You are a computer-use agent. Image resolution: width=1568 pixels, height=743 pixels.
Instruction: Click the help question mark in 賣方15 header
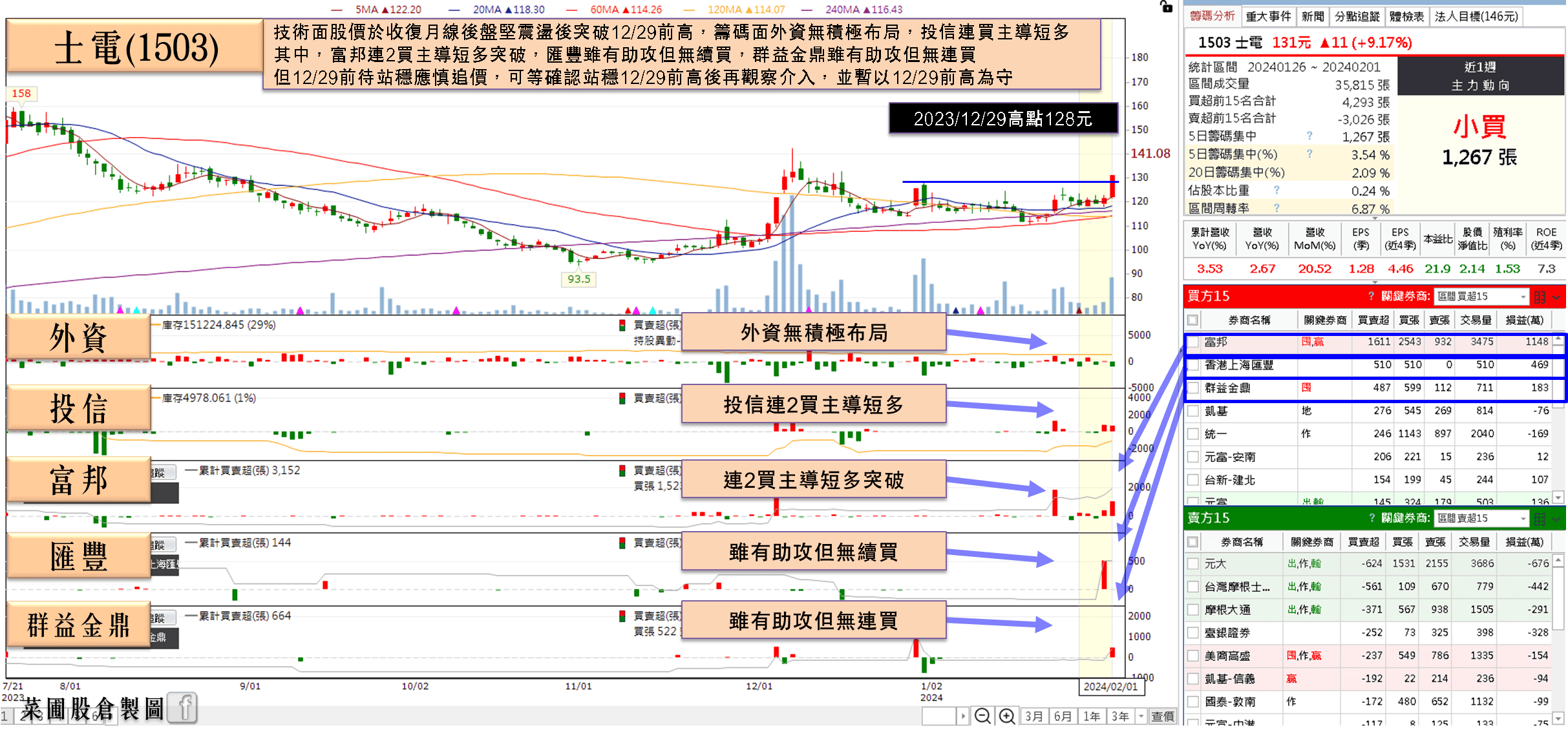1372,518
